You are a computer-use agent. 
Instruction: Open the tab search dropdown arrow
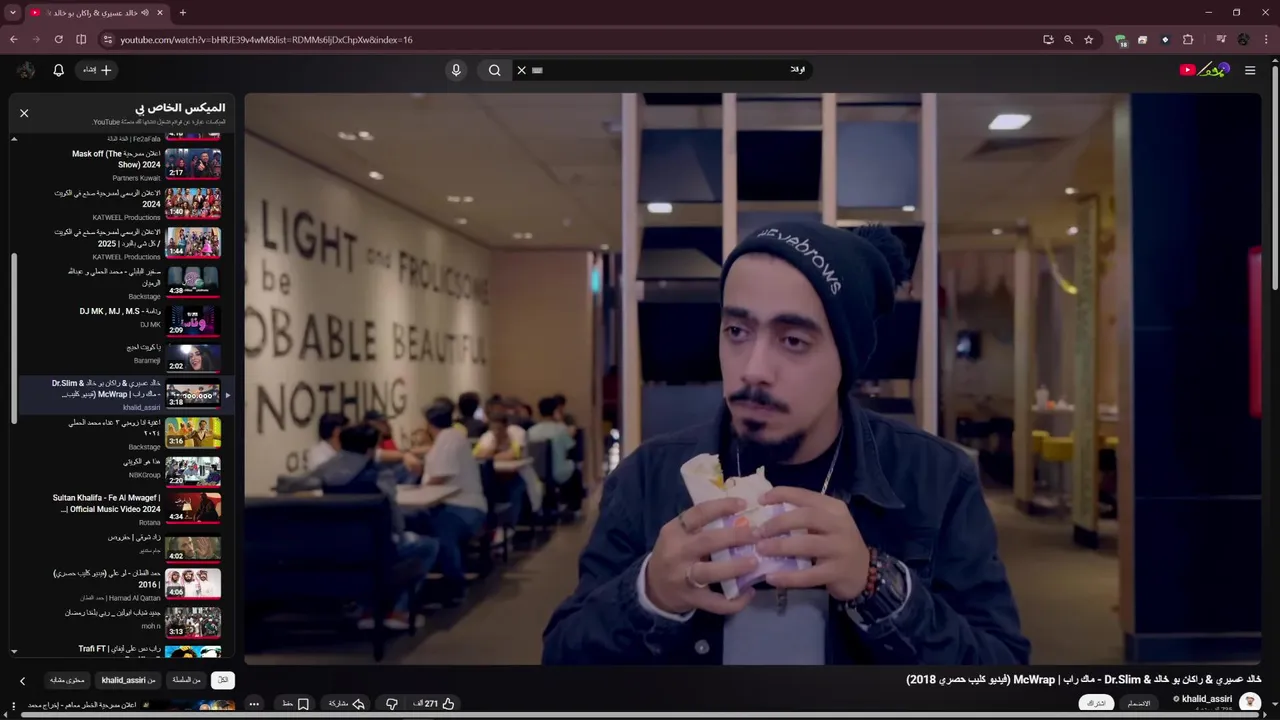pyautogui.click(x=12, y=13)
